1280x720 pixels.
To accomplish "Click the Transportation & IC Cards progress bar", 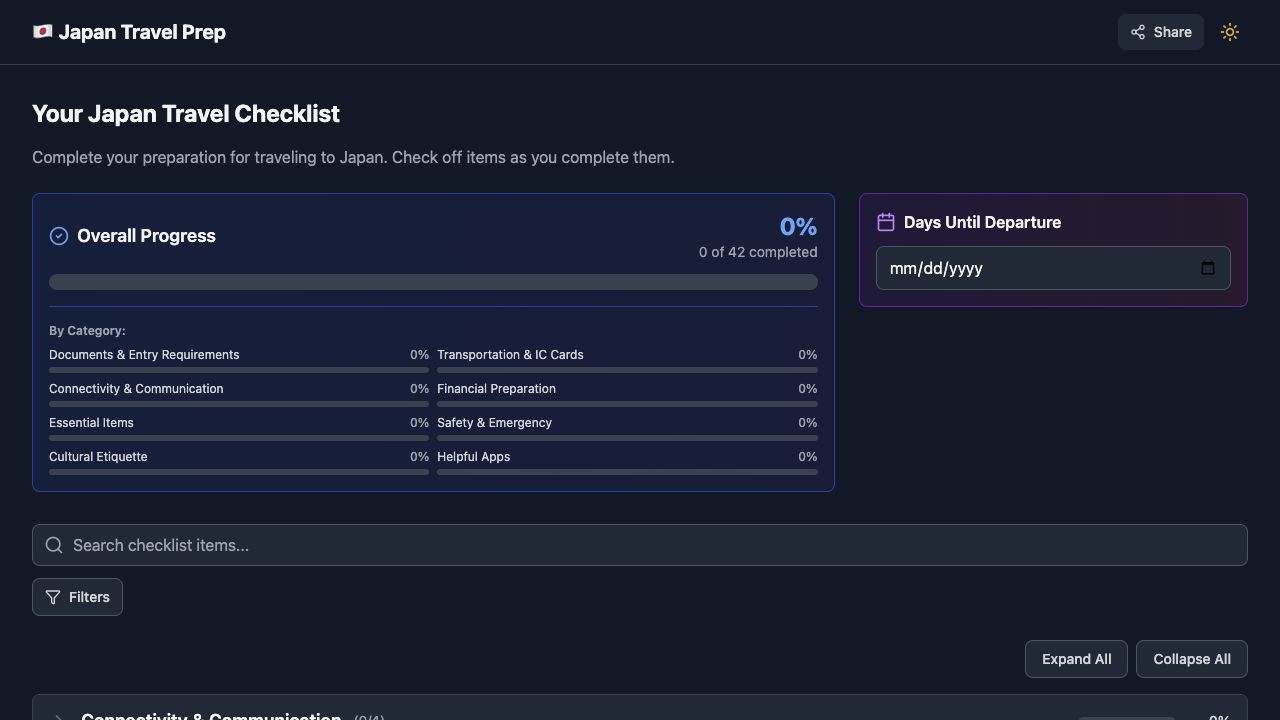I will pyautogui.click(x=627, y=370).
